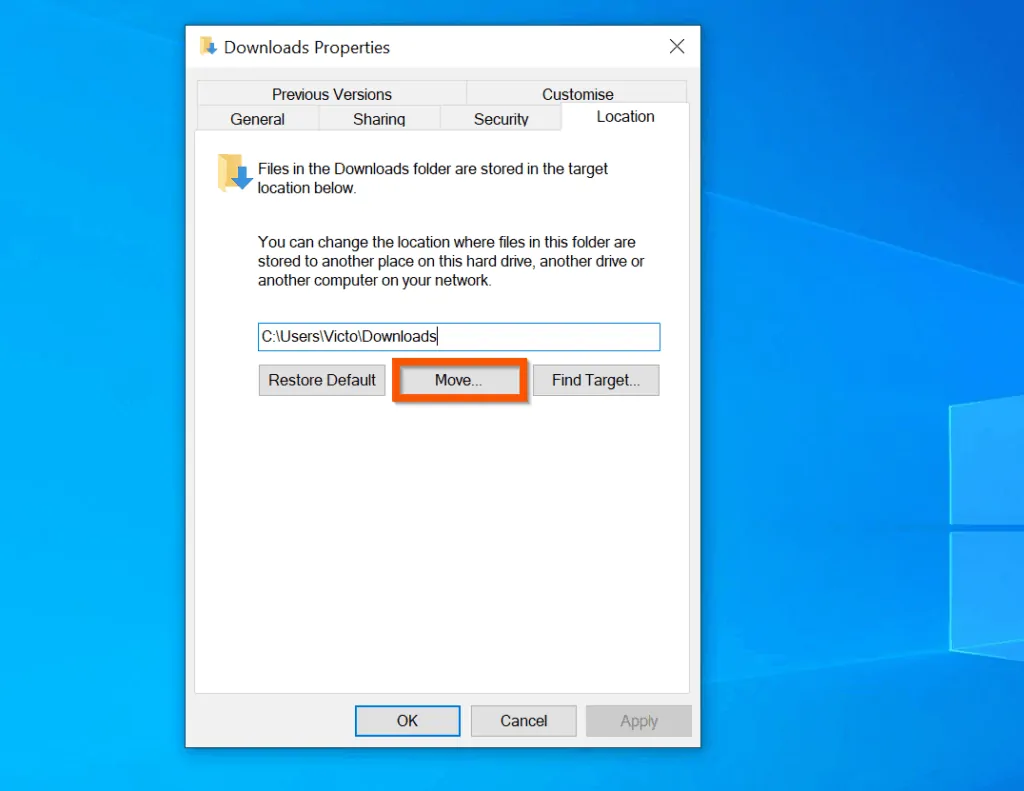The width and height of the screenshot is (1024, 791).
Task: Place cursor in the Downloads path field
Action: (459, 336)
